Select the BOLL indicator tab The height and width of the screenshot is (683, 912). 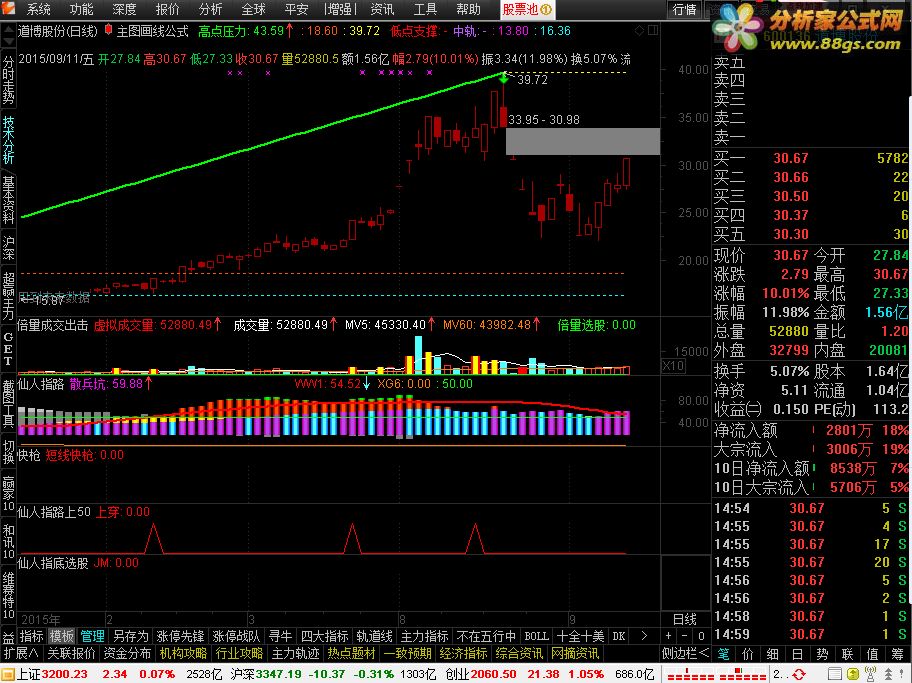point(536,636)
